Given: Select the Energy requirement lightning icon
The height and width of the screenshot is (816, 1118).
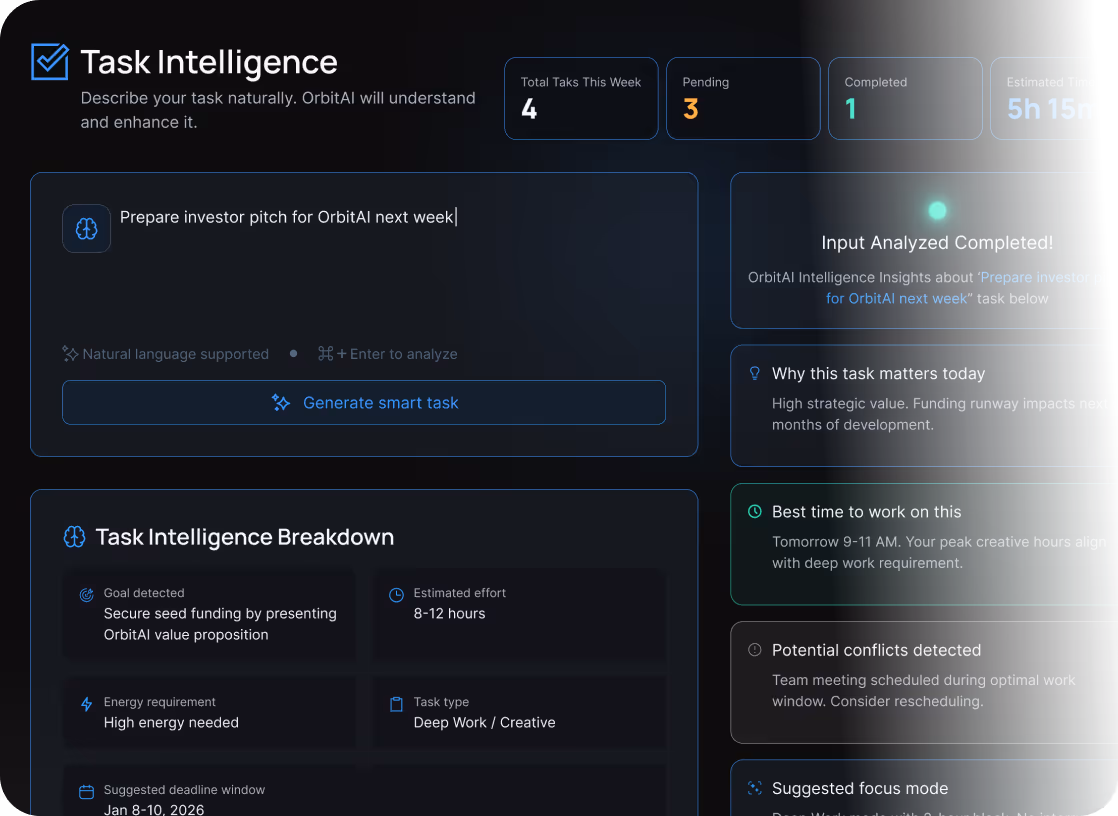Looking at the screenshot, I should point(86,702).
